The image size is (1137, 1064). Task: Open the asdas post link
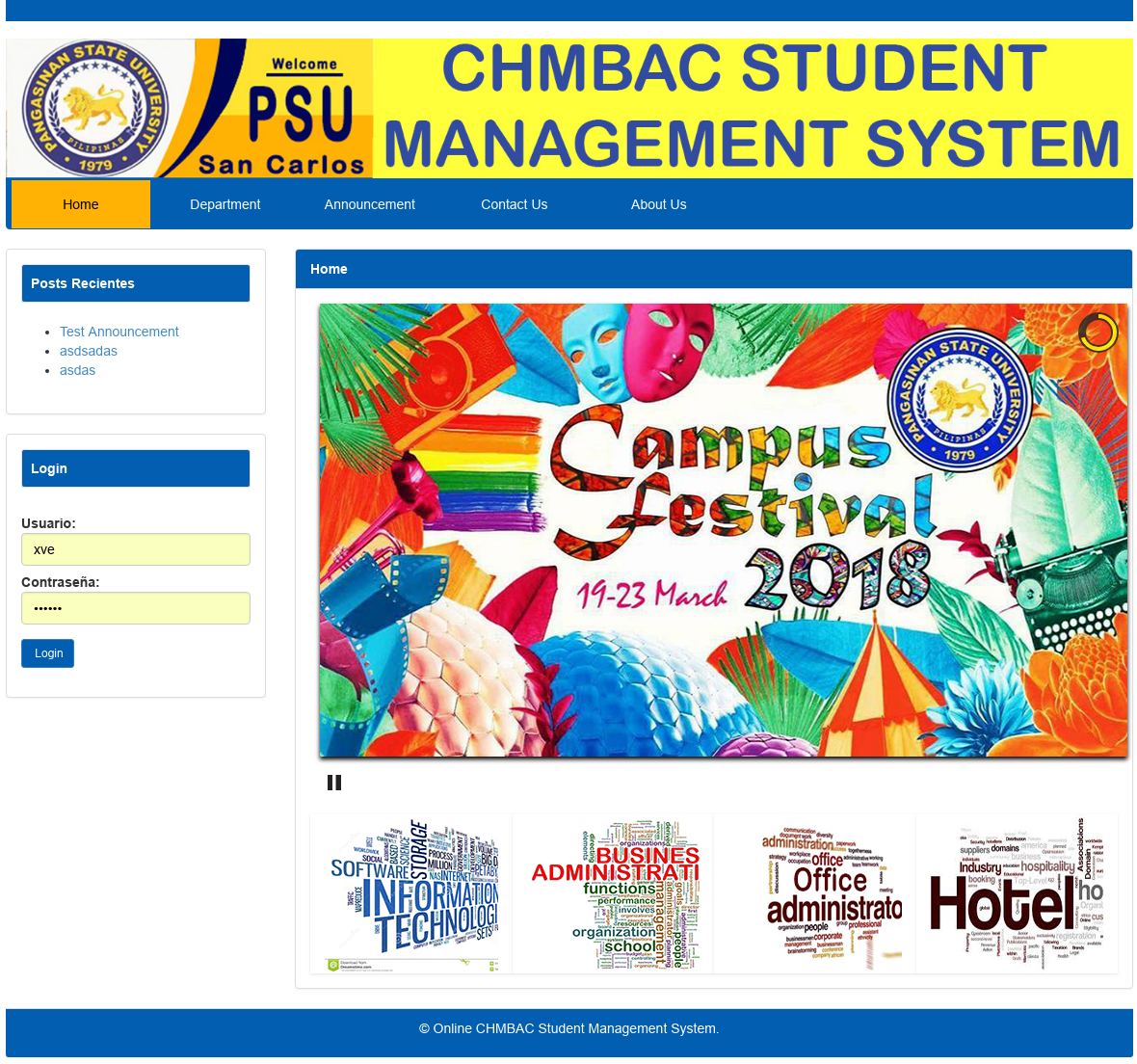(78, 371)
